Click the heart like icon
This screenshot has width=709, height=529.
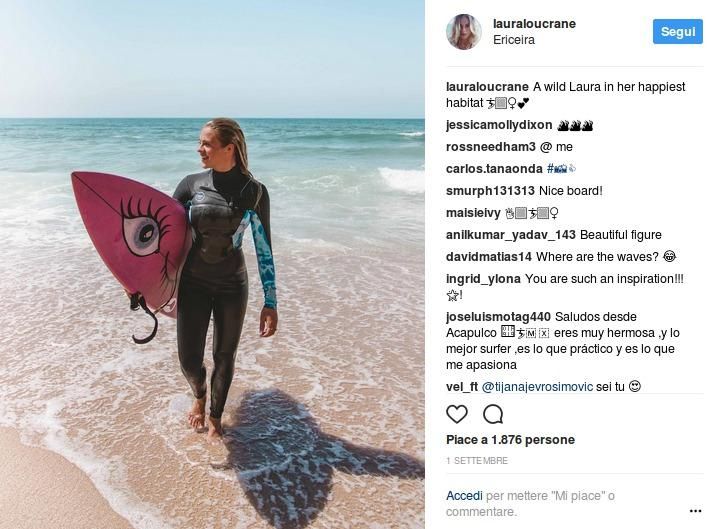click(x=457, y=414)
